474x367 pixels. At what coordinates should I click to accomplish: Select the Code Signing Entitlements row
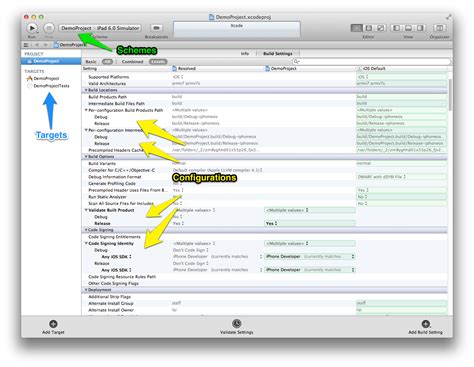pos(265,237)
